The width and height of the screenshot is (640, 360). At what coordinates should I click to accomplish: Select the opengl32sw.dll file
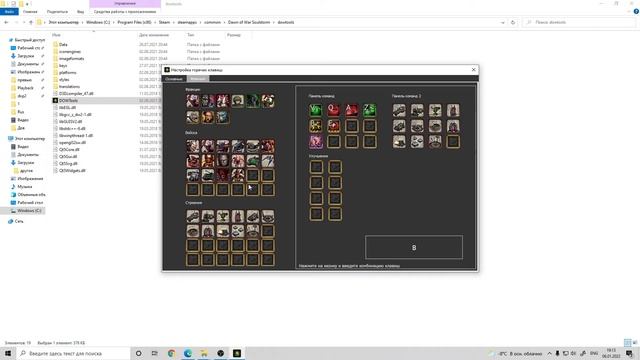[x=72, y=142]
